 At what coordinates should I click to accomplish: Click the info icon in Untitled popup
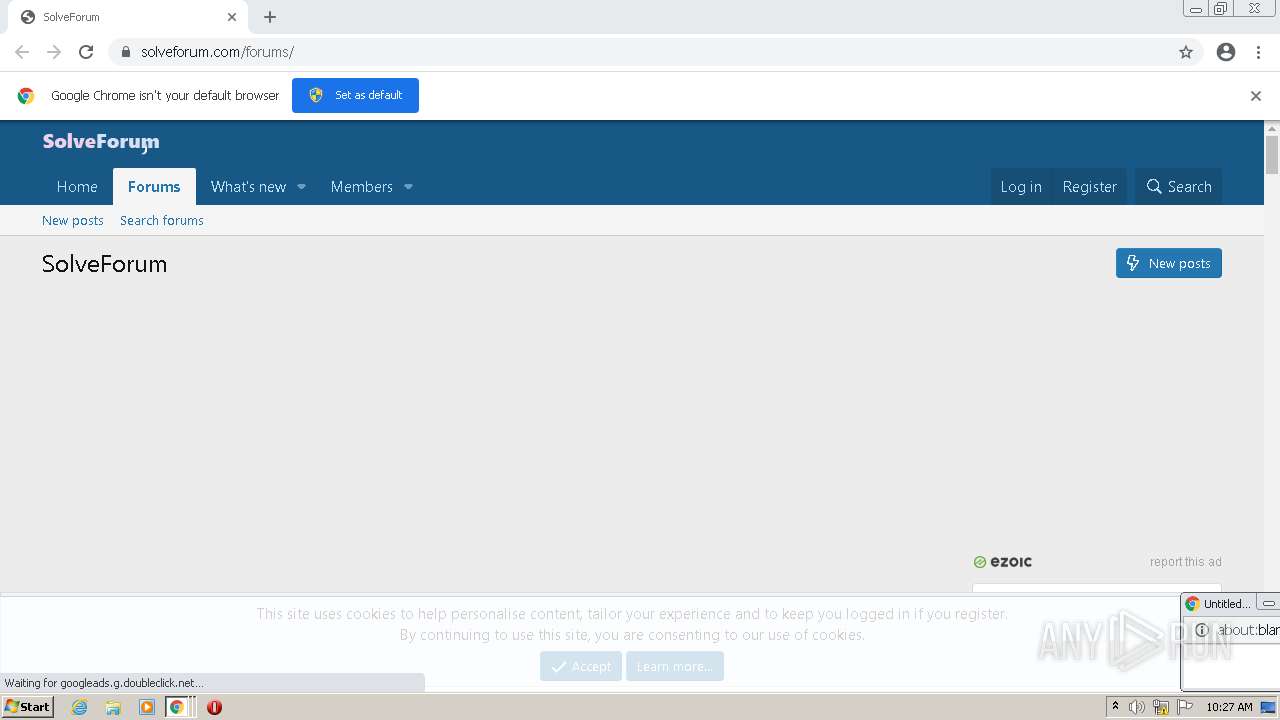pos(1202,630)
